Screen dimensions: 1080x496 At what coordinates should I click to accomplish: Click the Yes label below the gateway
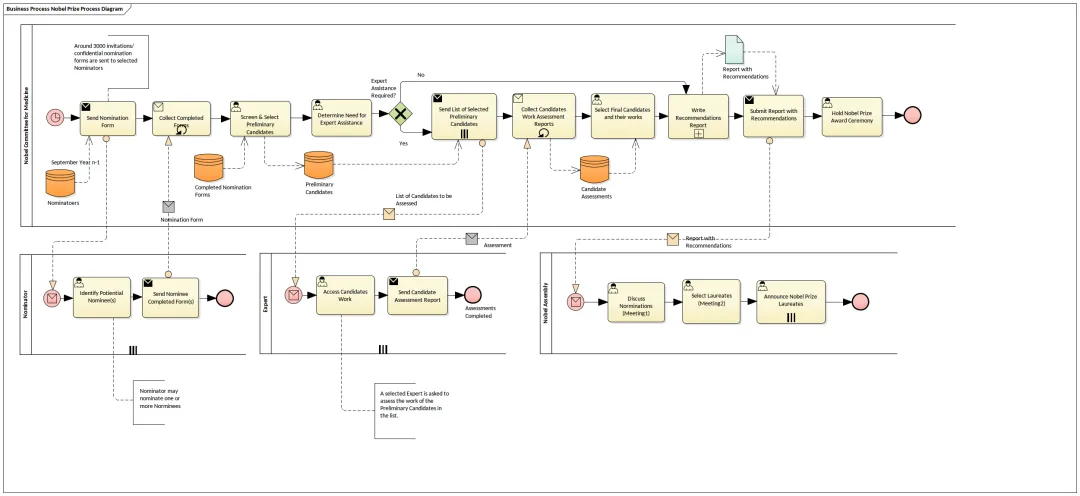pyautogui.click(x=404, y=143)
